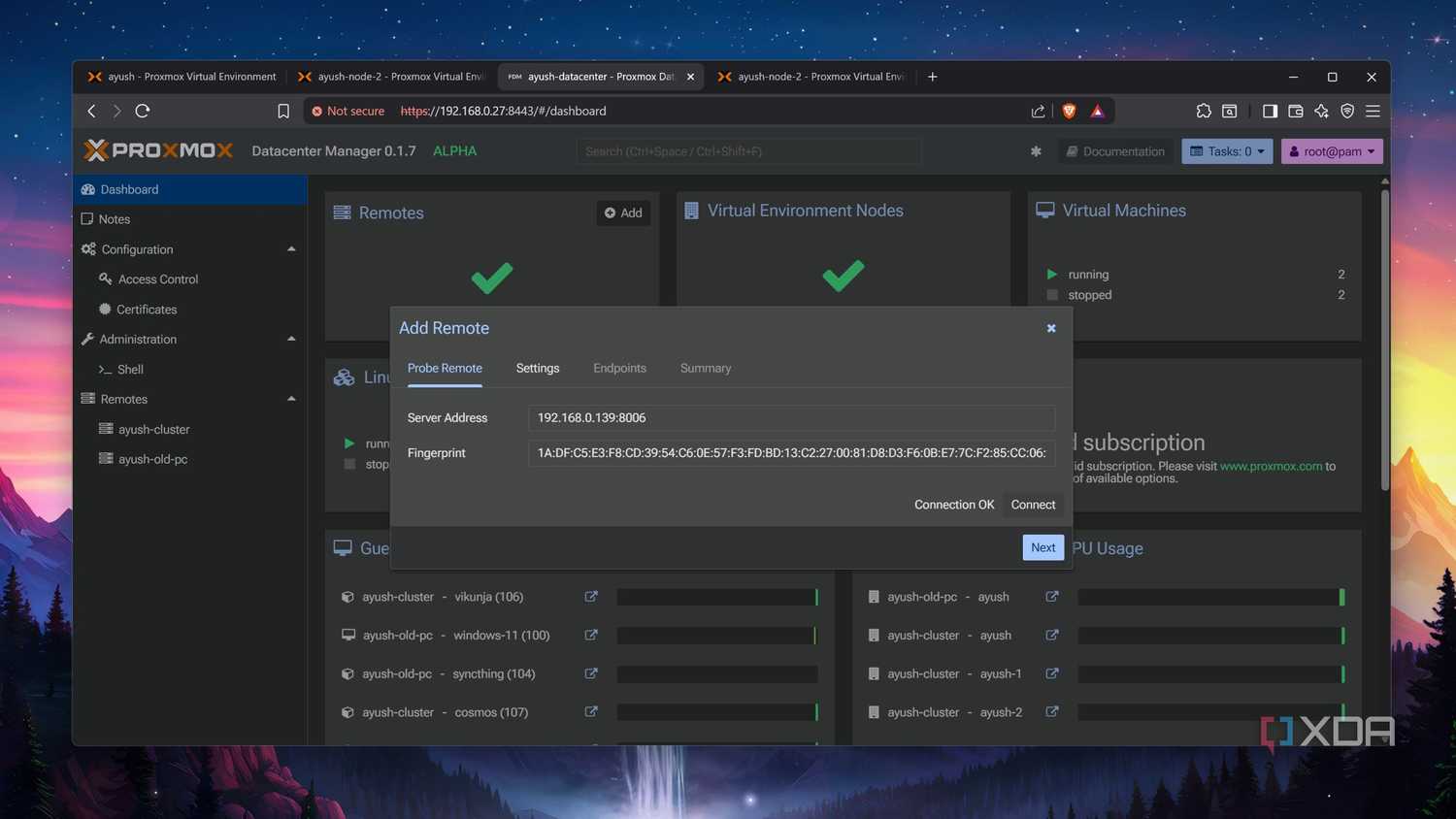Bookmark this page icon
Viewport: 1456px width, 819px height.
[283, 112]
